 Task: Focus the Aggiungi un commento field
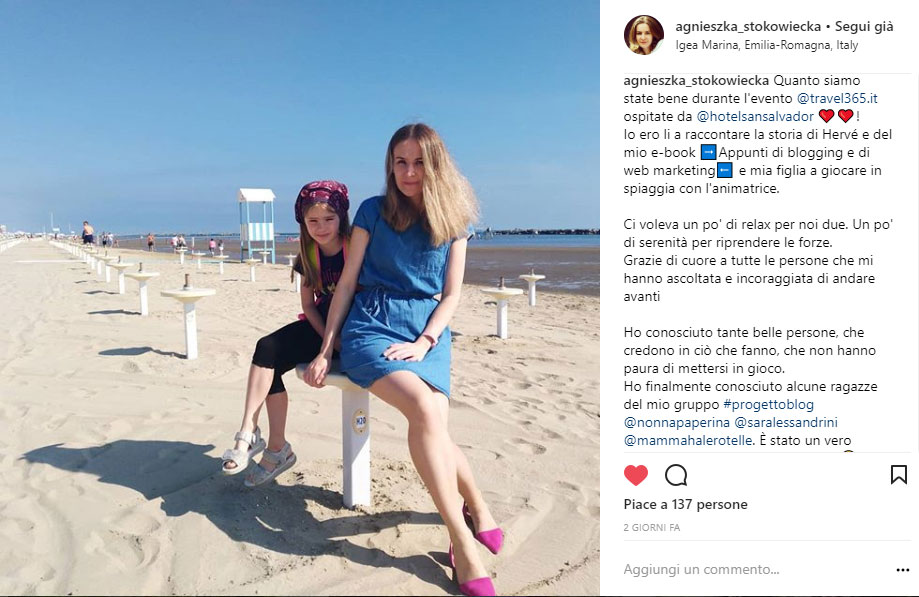pos(756,569)
